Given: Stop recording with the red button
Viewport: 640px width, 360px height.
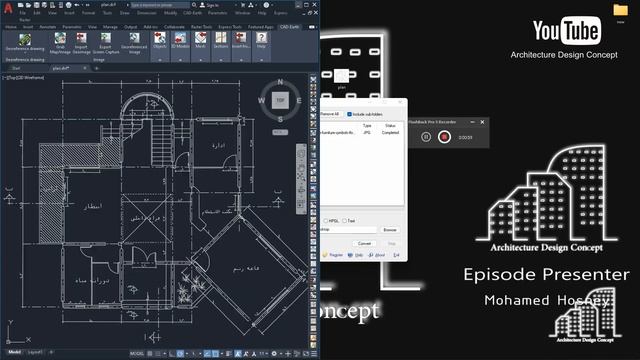Looking at the screenshot, I should [x=444, y=137].
